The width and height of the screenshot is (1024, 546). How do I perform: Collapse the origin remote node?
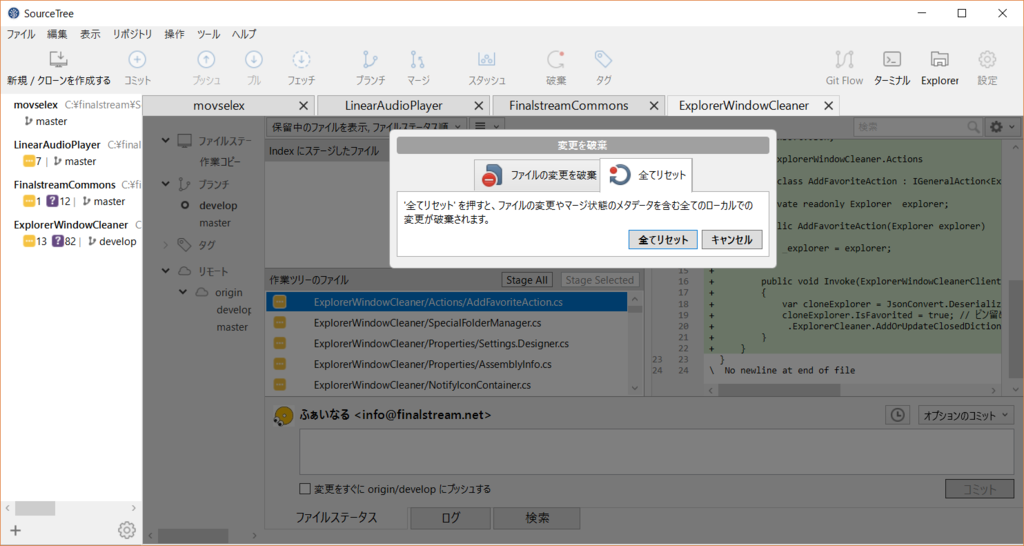[184, 292]
